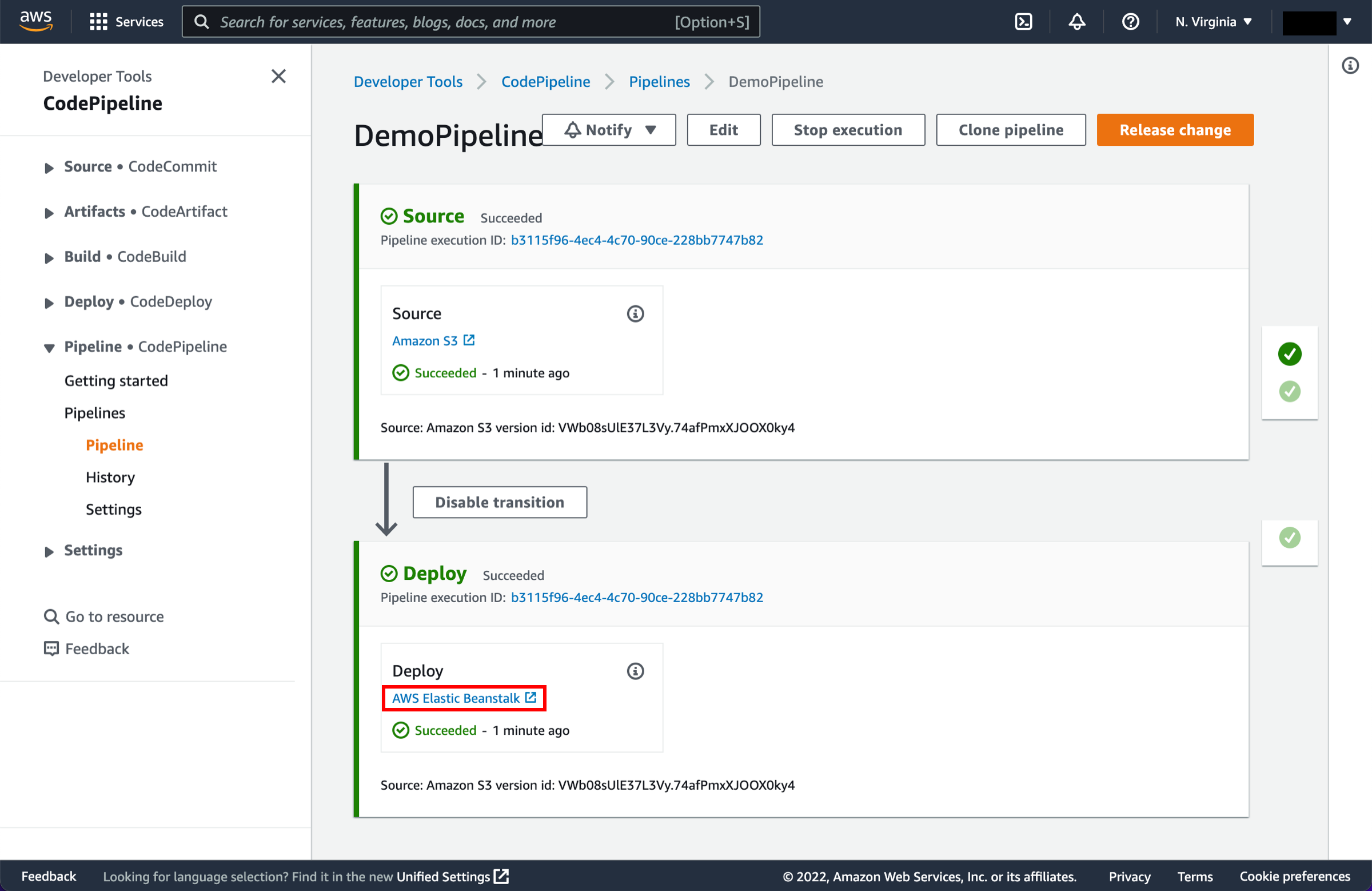This screenshot has height=891, width=1372.
Task: Click Clone pipeline
Action: [1011, 130]
